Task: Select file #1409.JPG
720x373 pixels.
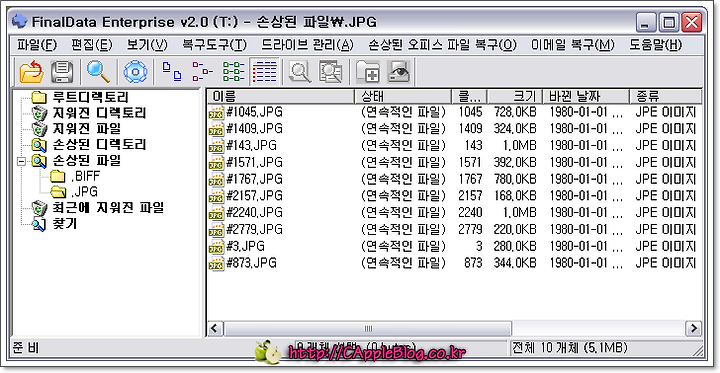Action: 254,129
